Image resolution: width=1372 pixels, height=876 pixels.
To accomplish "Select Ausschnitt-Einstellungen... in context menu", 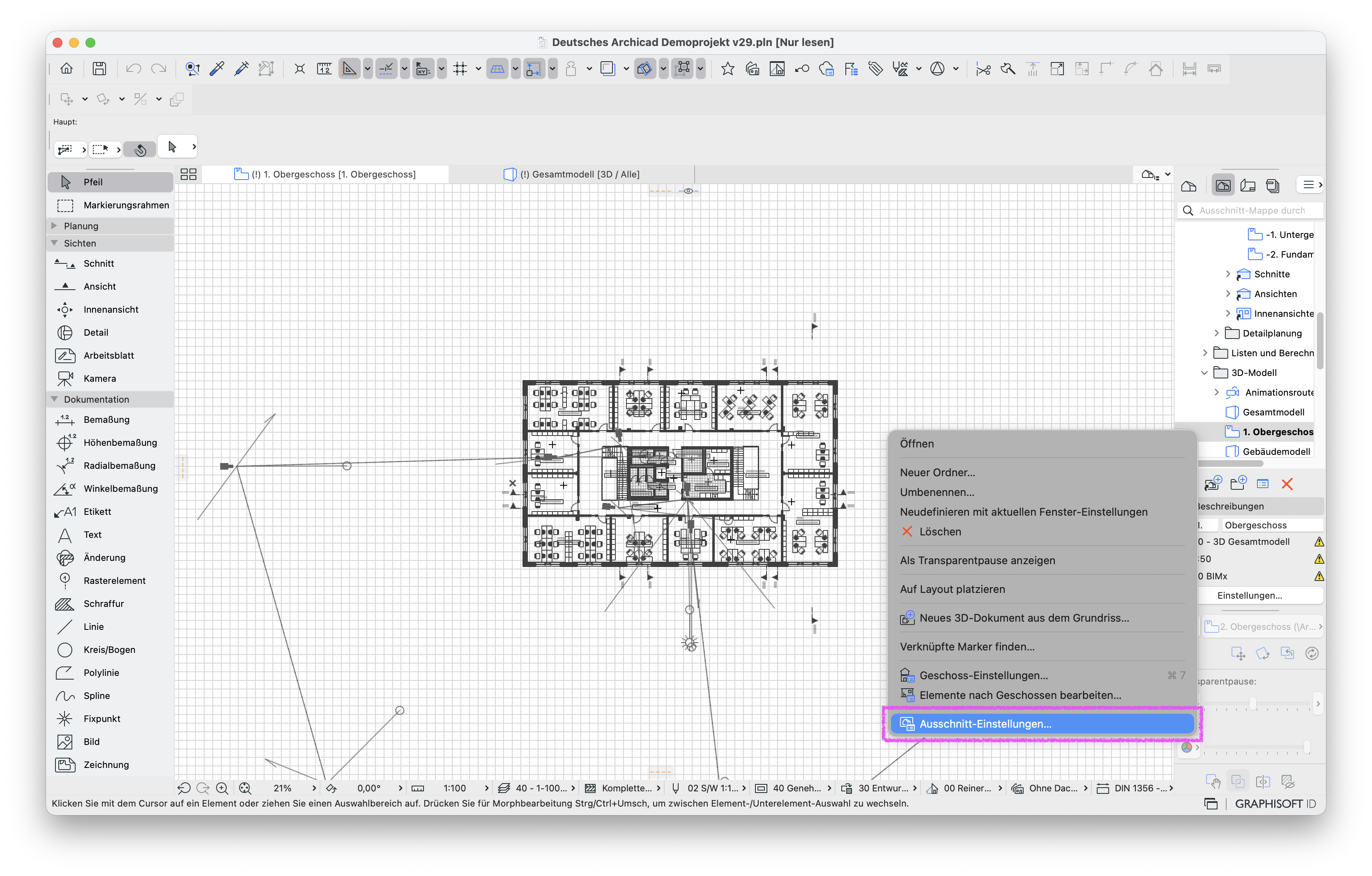I will tap(1042, 724).
